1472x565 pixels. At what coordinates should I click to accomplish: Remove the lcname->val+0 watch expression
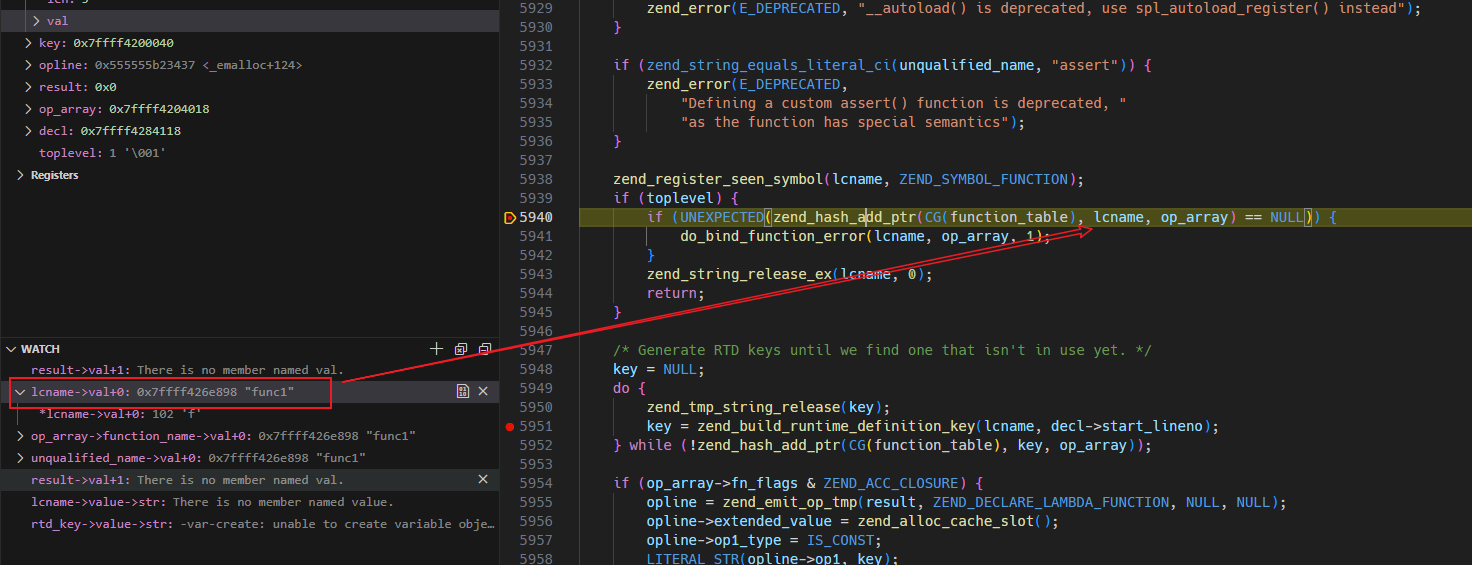click(x=483, y=392)
